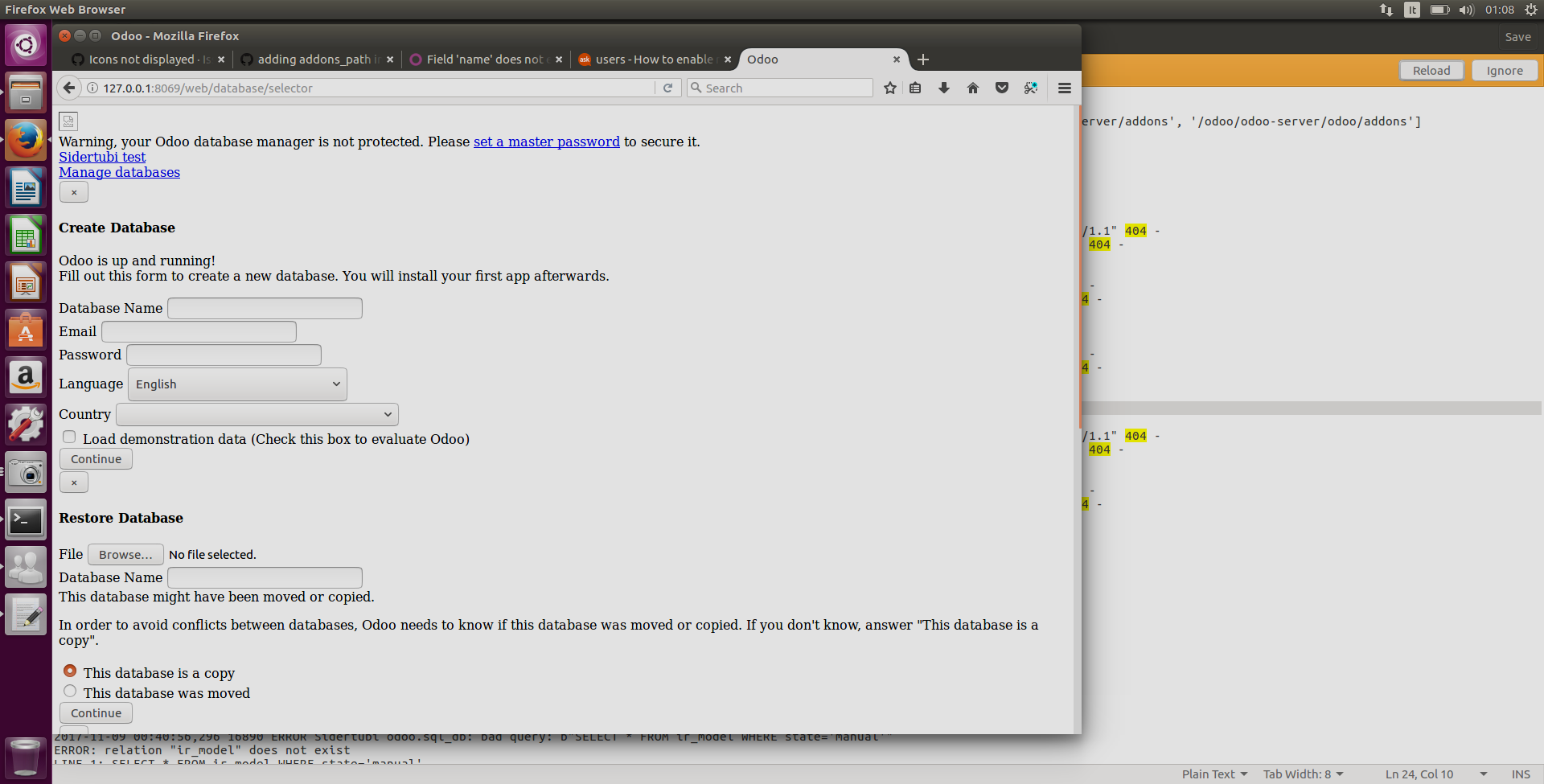Click the set a master password link
The width and height of the screenshot is (1544, 784).
[x=546, y=142]
